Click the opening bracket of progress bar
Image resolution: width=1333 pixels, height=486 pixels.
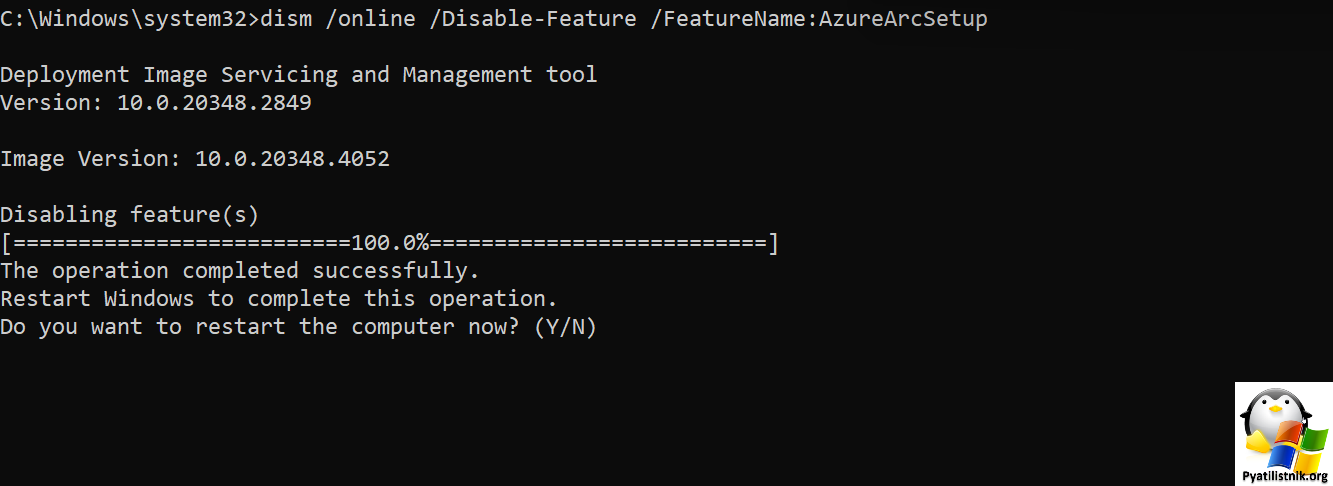click(x=7, y=243)
